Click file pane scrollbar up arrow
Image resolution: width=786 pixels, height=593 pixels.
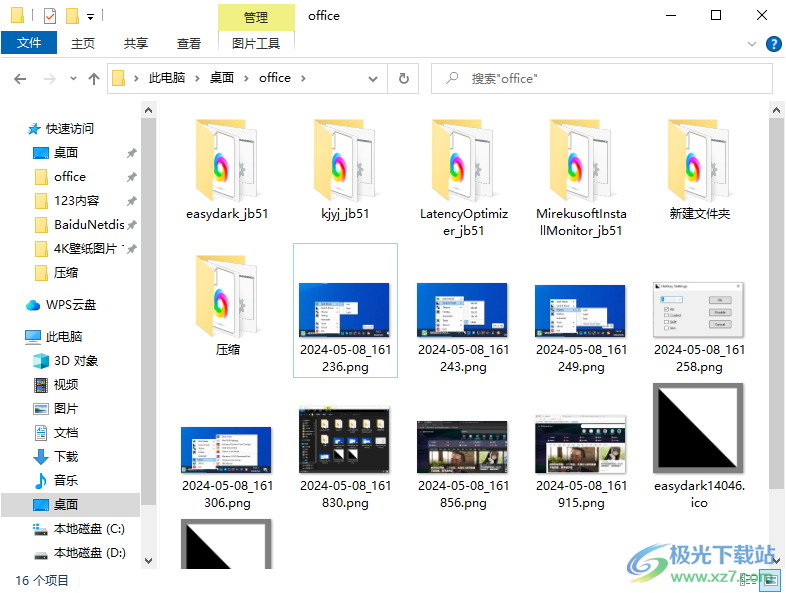tap(776, 110)
